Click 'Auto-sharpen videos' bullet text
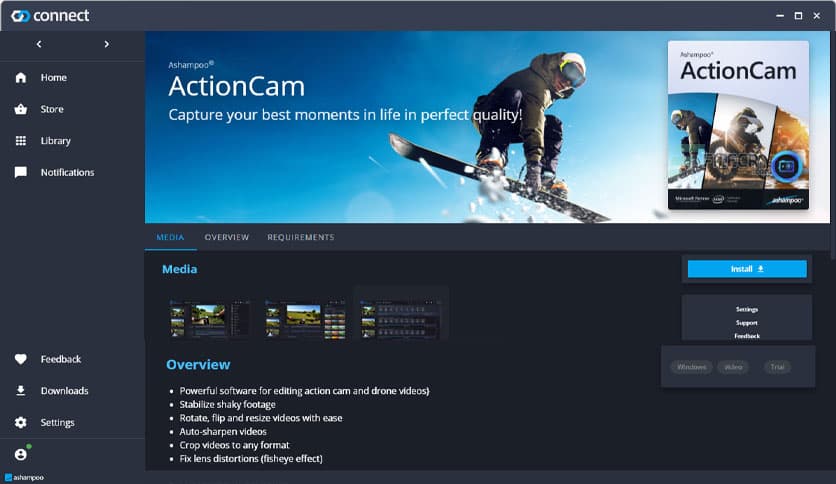The height and width of the screenshot is (484, 836). click(223, 431)
